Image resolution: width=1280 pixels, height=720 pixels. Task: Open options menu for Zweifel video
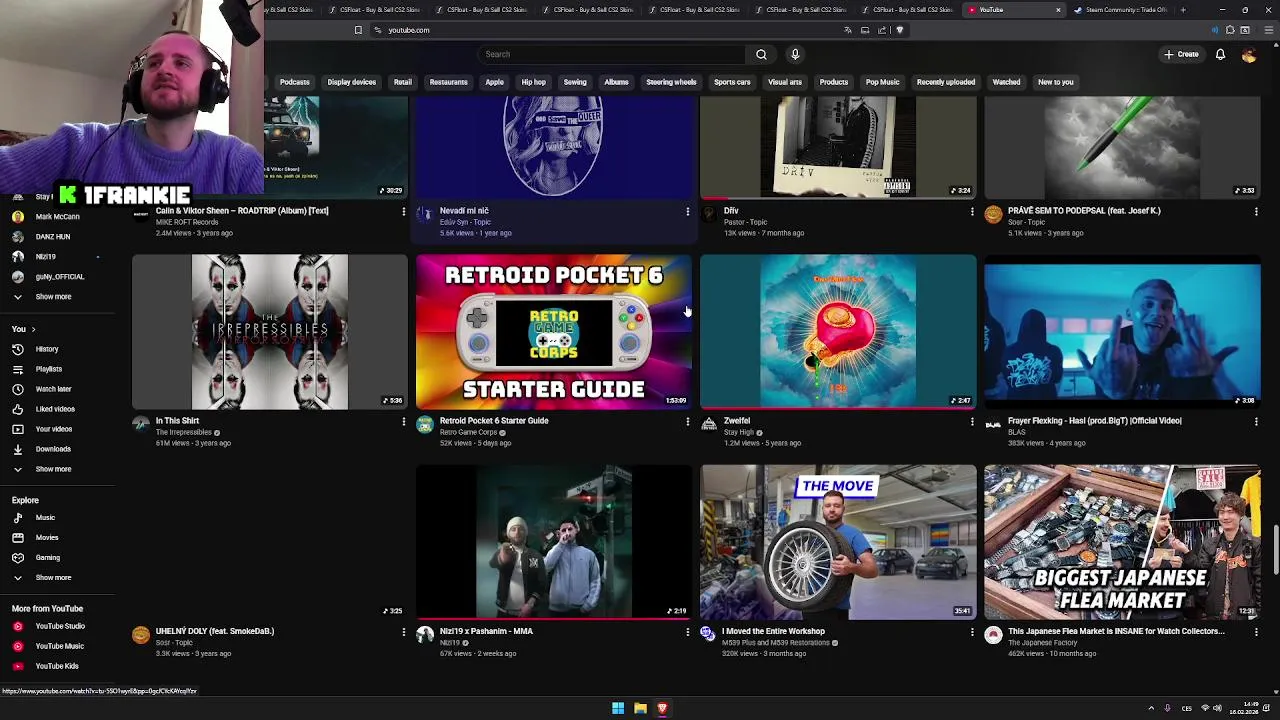(971, 422)
